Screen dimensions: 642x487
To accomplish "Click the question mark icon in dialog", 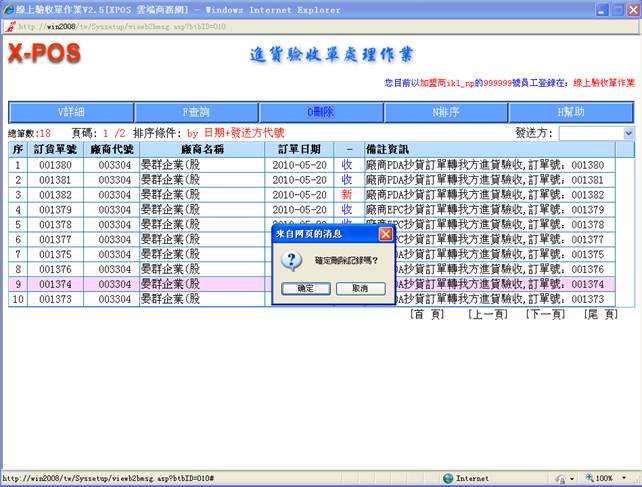I will [293, 260].
